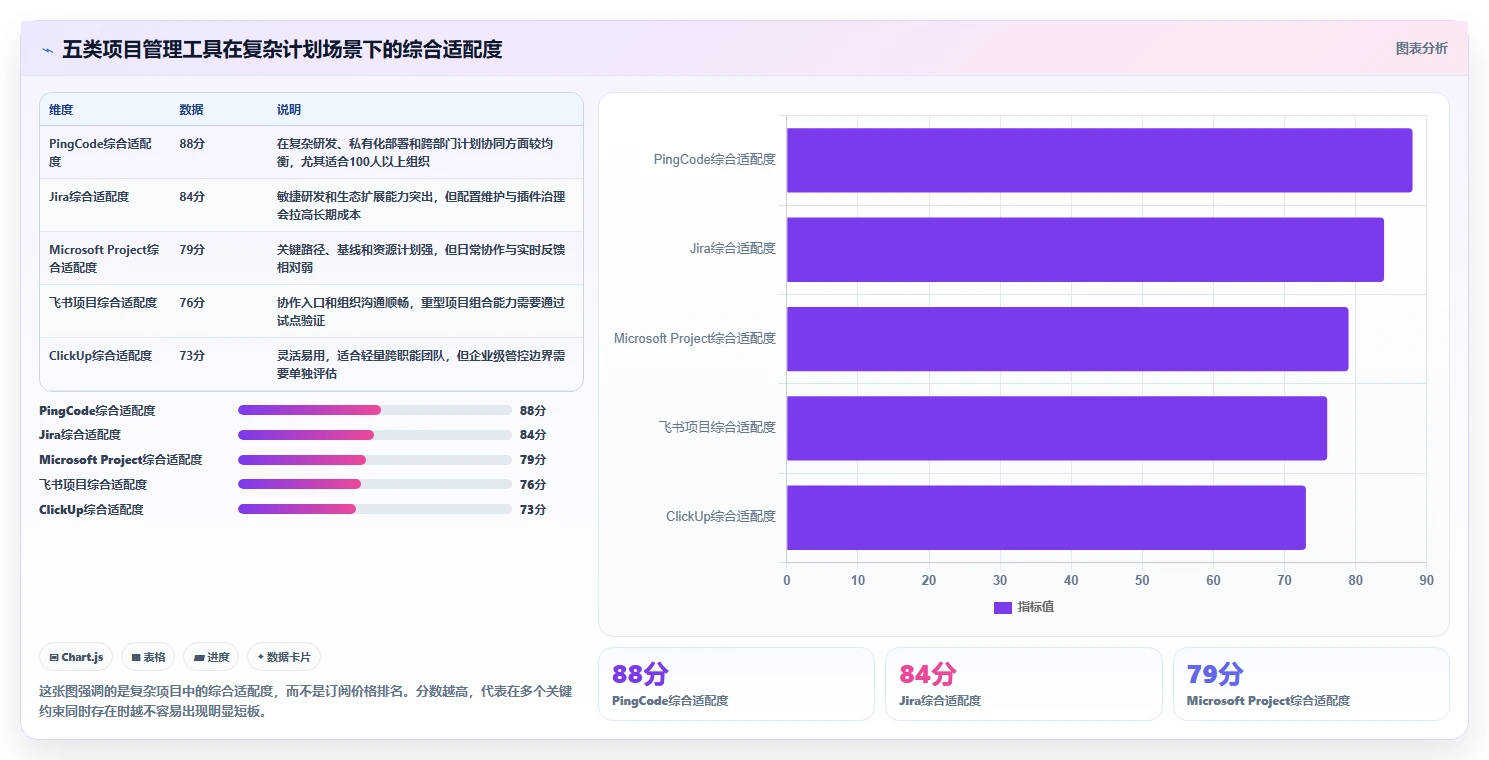
Task: Click the 飞书项目综合适配度 chart axis label
Action: tap(717, 428)
